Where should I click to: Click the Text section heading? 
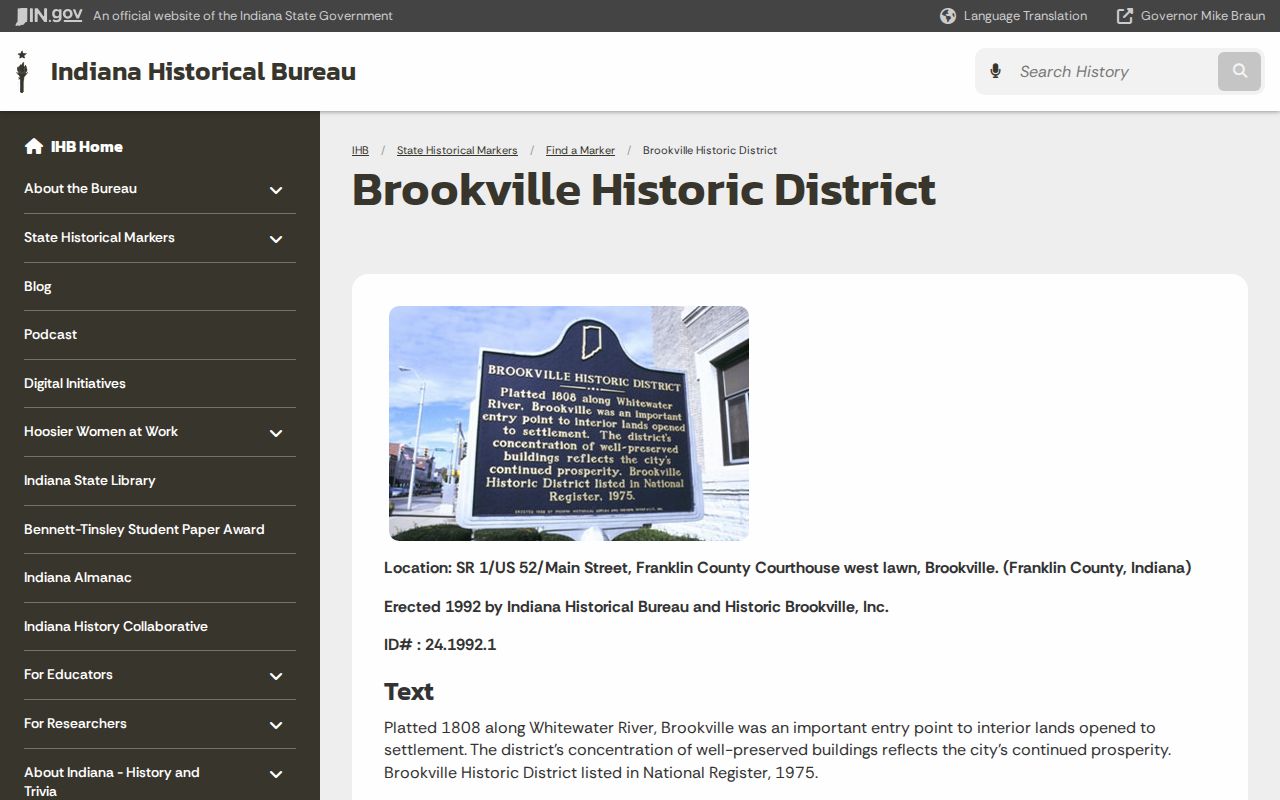click(x=409, y=691)
